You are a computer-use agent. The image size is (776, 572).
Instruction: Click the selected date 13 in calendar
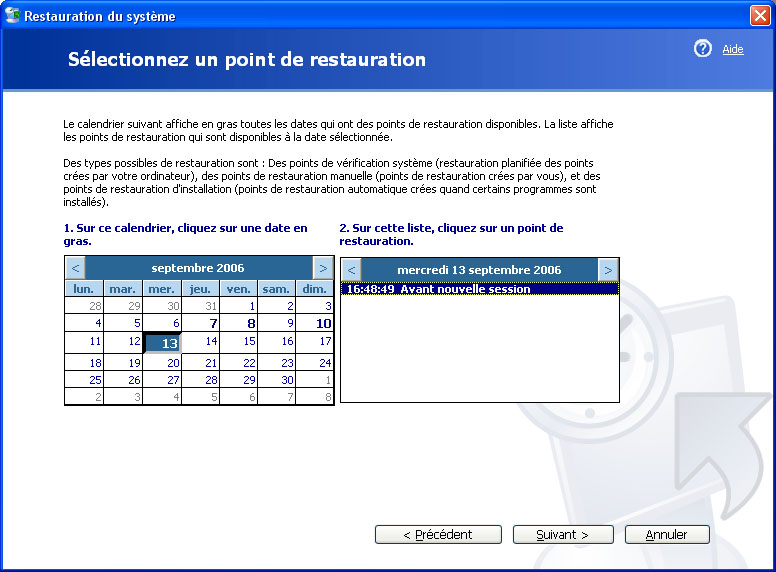pyautogui.click(x=162, y=343)
